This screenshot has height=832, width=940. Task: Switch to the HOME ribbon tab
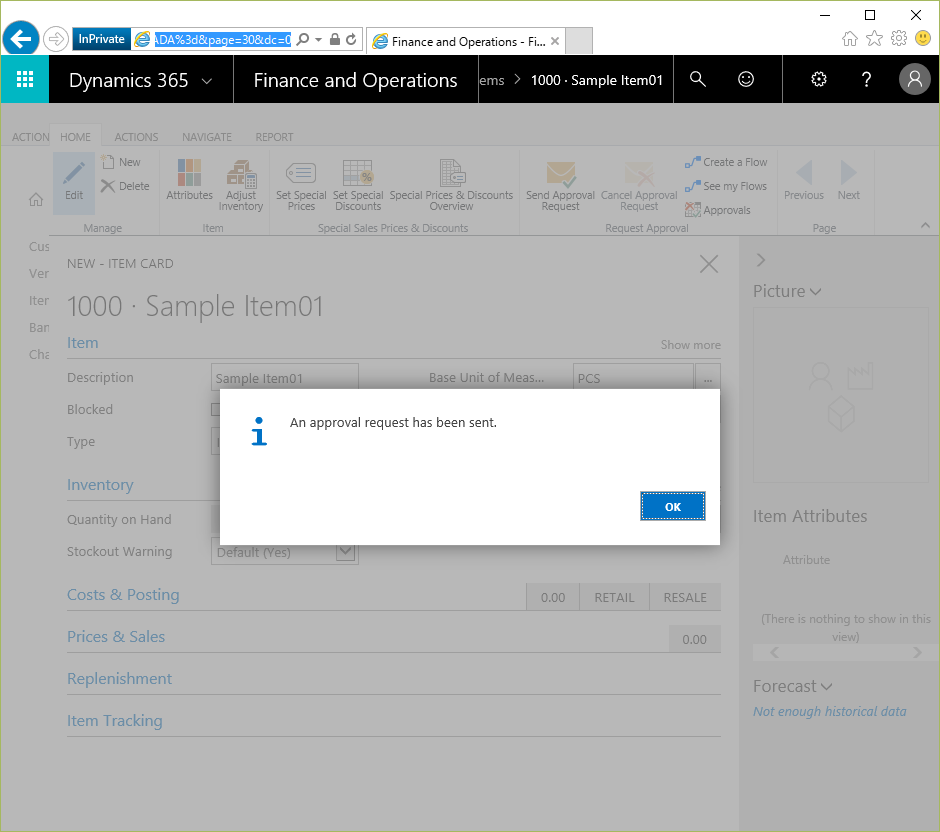point(76,137)
